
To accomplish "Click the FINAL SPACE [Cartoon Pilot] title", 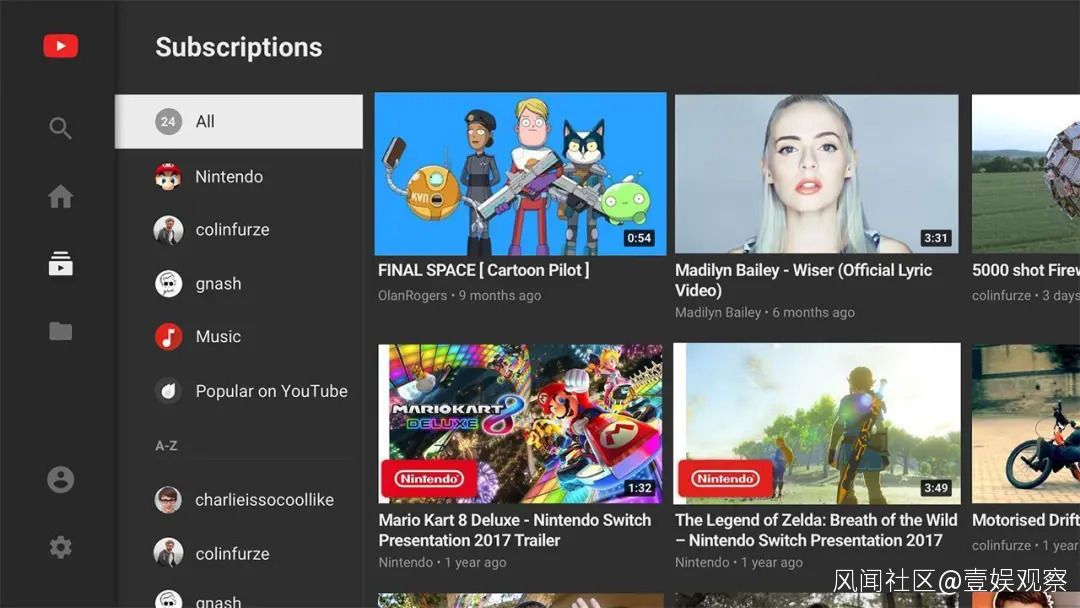I will pos(484,271).
